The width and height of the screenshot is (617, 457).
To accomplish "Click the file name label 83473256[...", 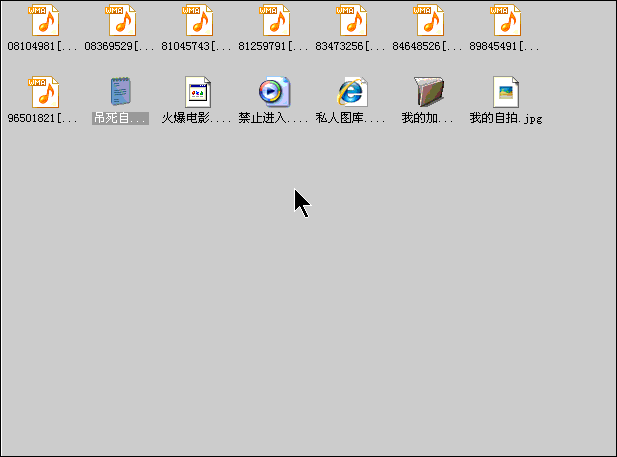I will coord(351,46).
